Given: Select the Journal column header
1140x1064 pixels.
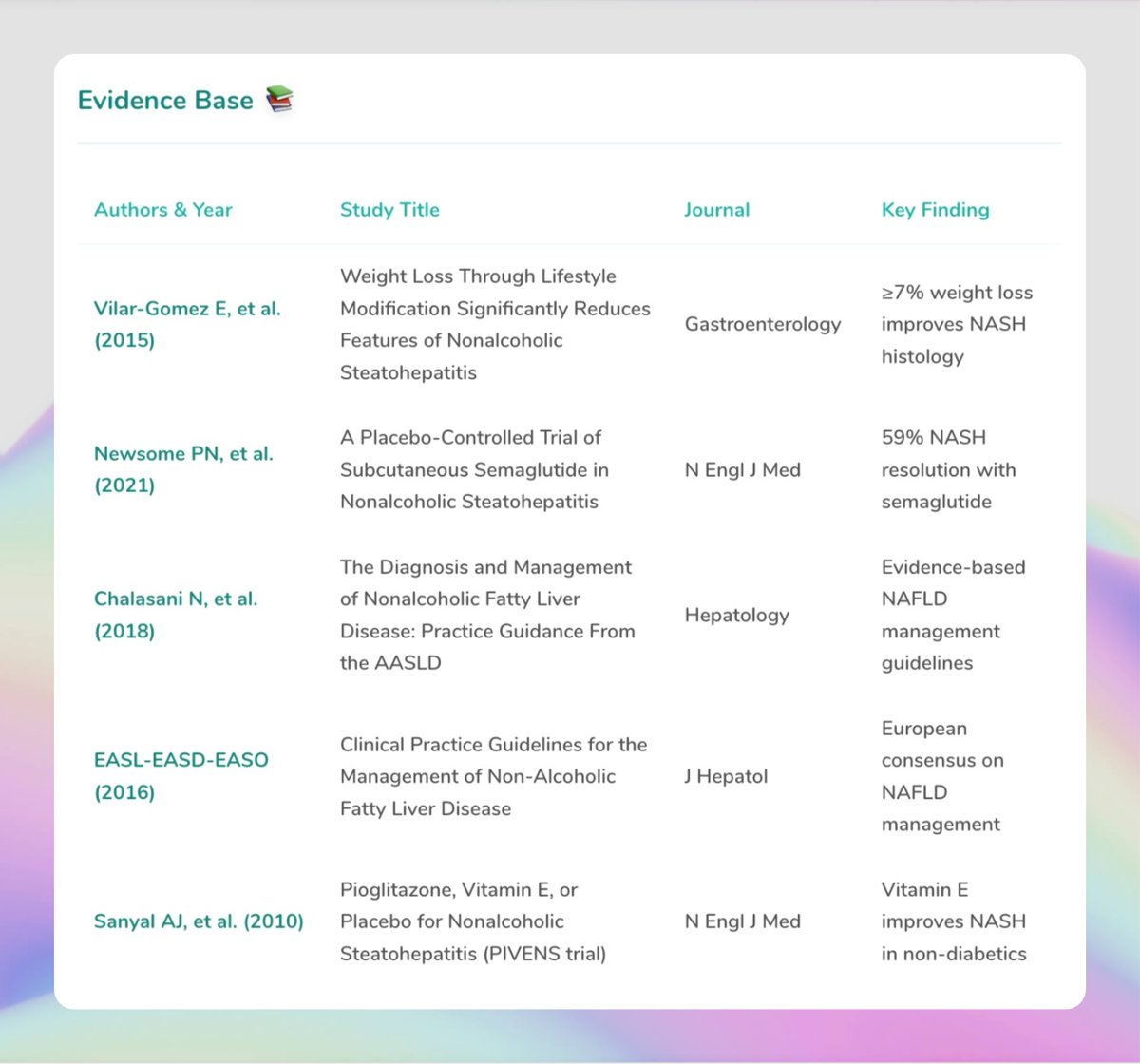Looking at the screenshot, I should coord(716,210).
